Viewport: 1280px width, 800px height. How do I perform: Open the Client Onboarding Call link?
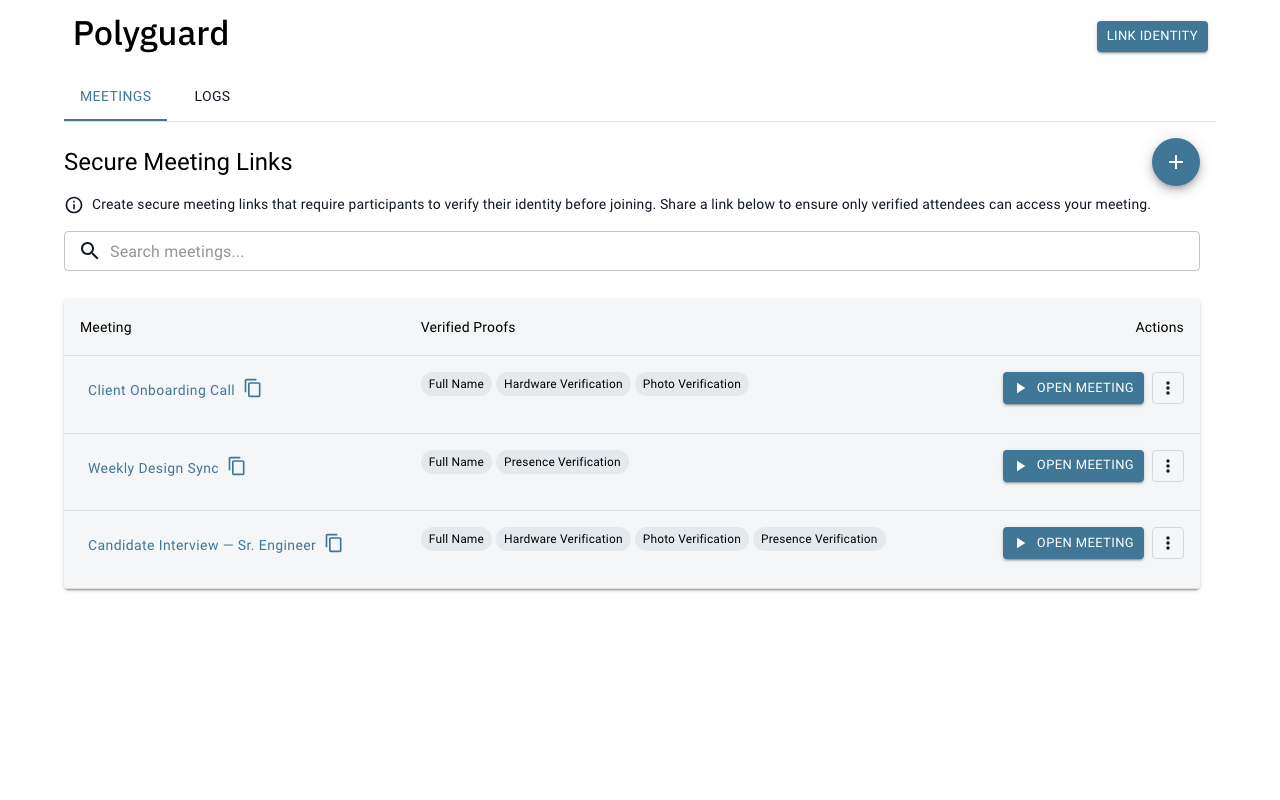161,390
